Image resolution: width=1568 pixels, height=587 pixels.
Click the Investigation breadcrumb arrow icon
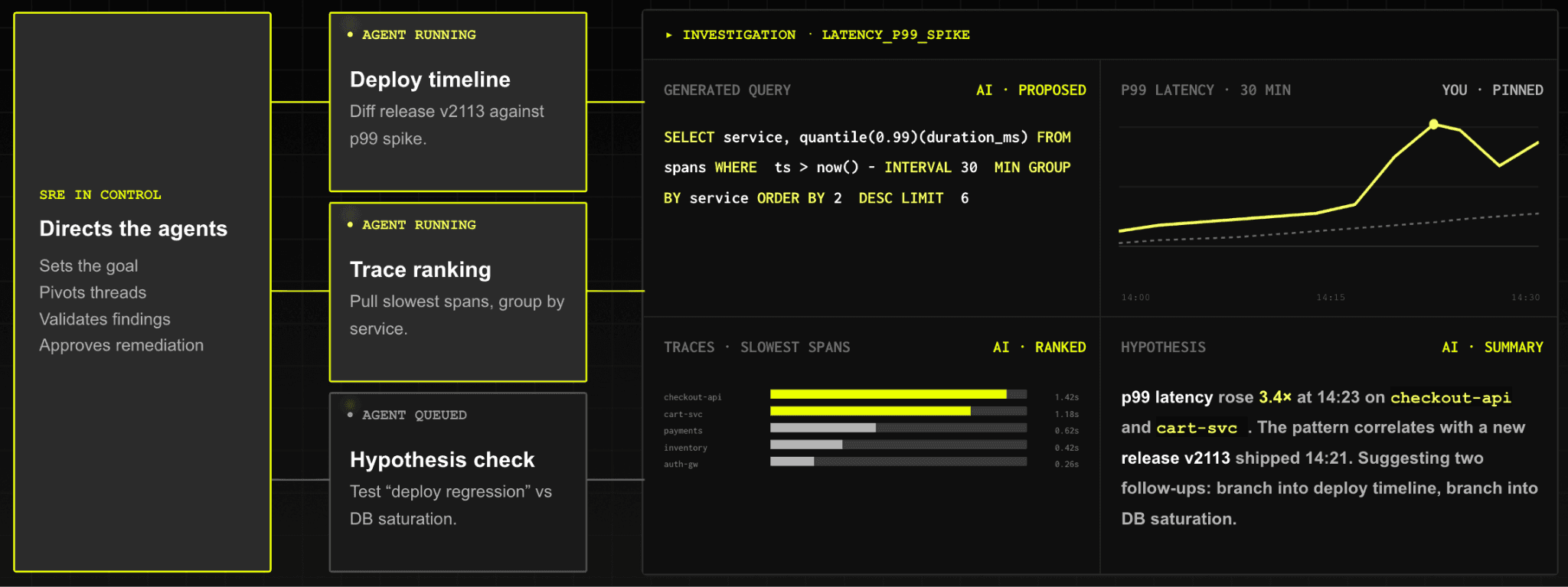click(x=668, y=35)
